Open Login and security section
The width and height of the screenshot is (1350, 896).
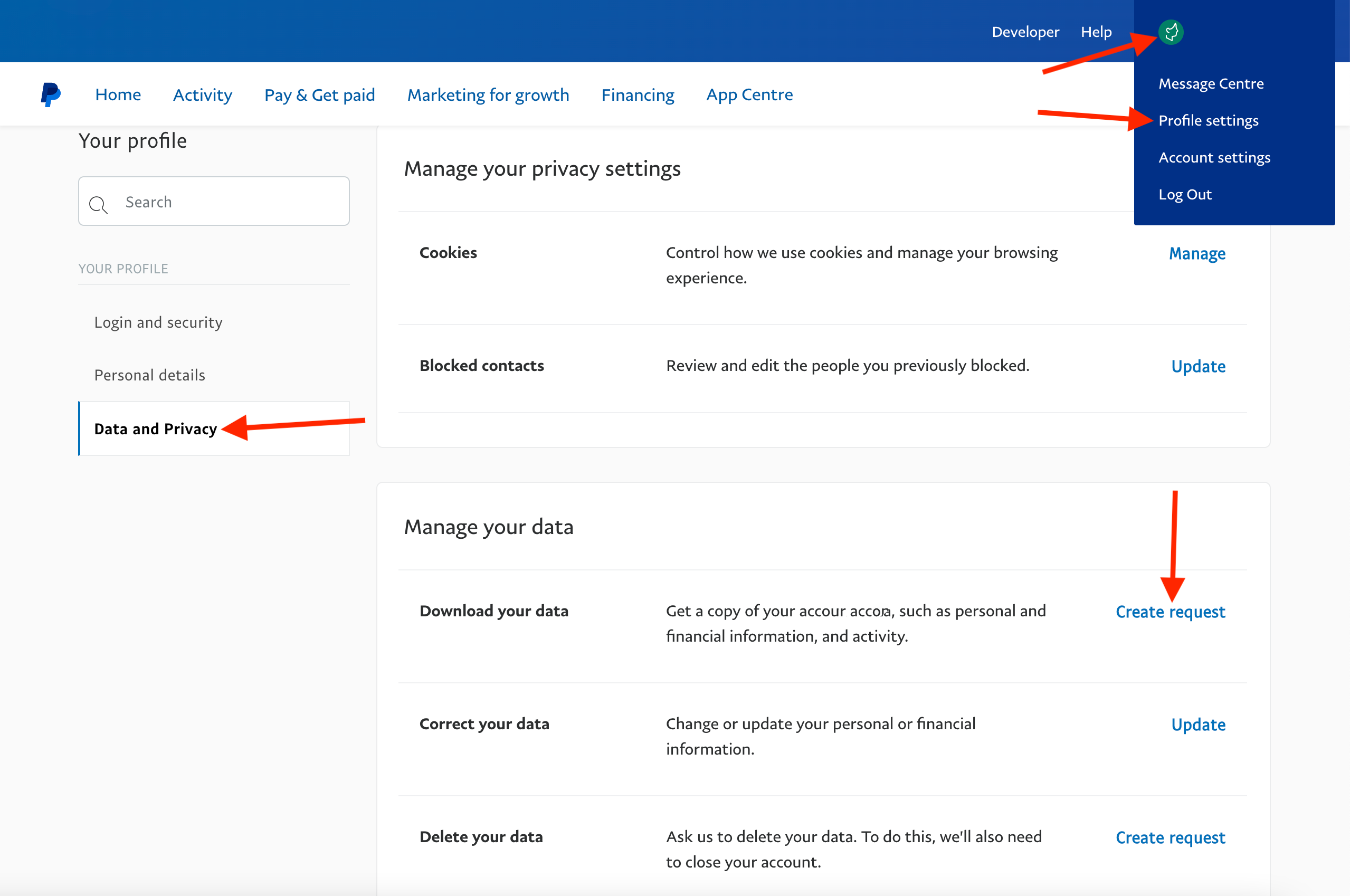point(158,322)
